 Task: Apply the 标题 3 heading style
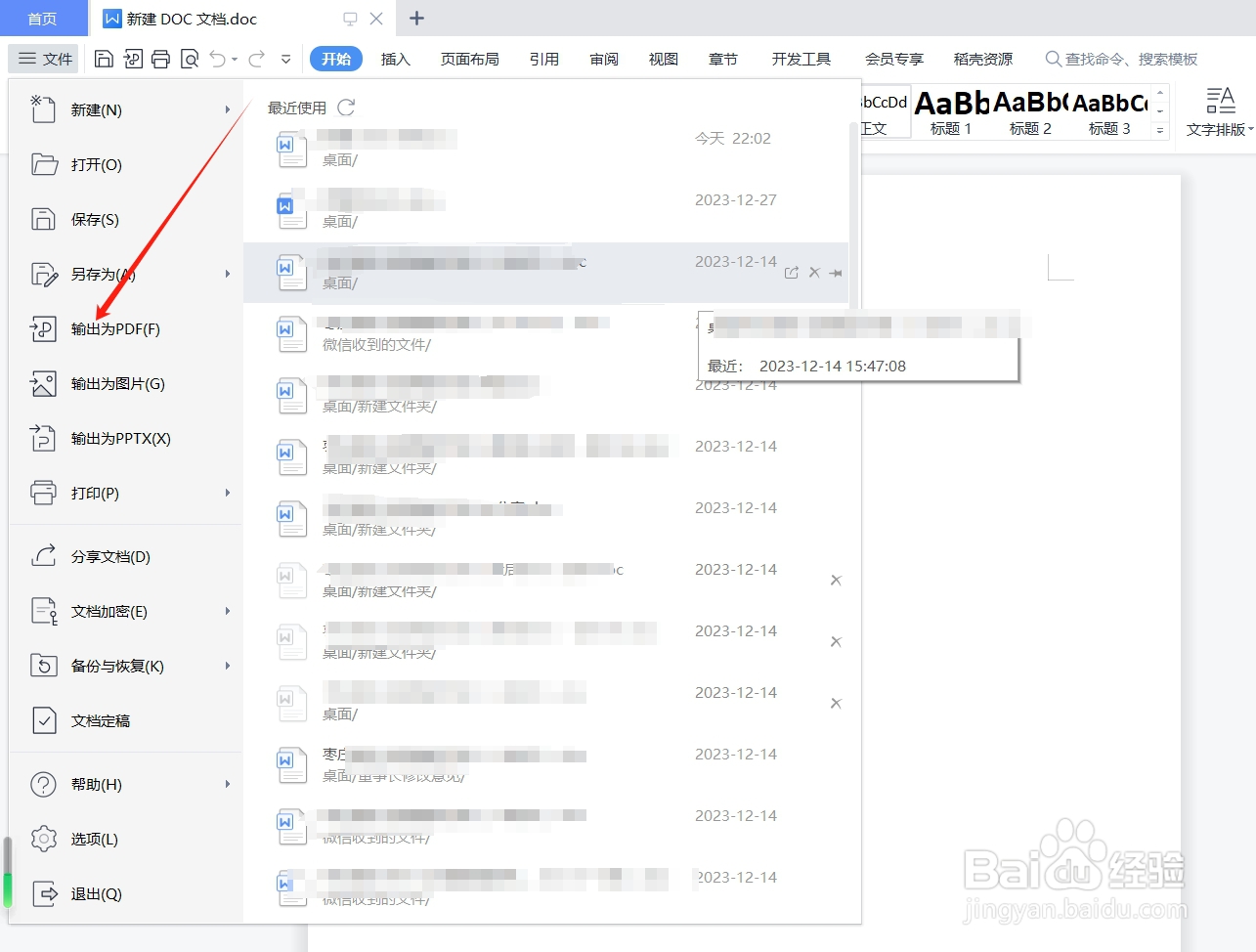pos(1109,111)
